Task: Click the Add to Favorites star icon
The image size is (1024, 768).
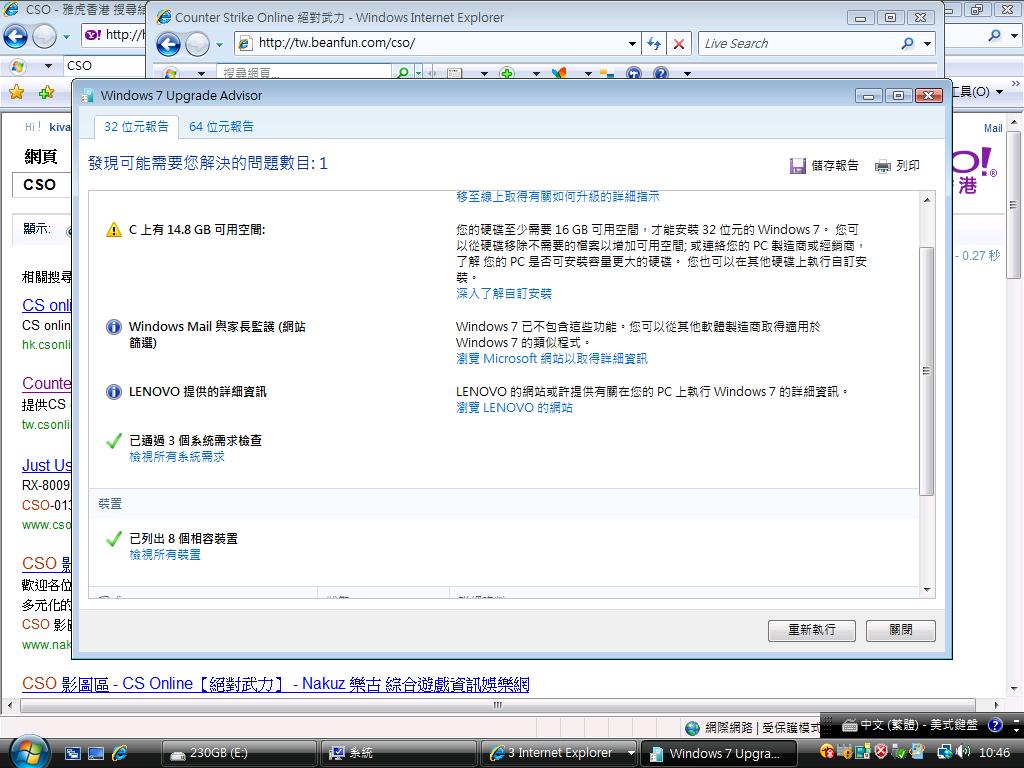Action: (46, 92)
